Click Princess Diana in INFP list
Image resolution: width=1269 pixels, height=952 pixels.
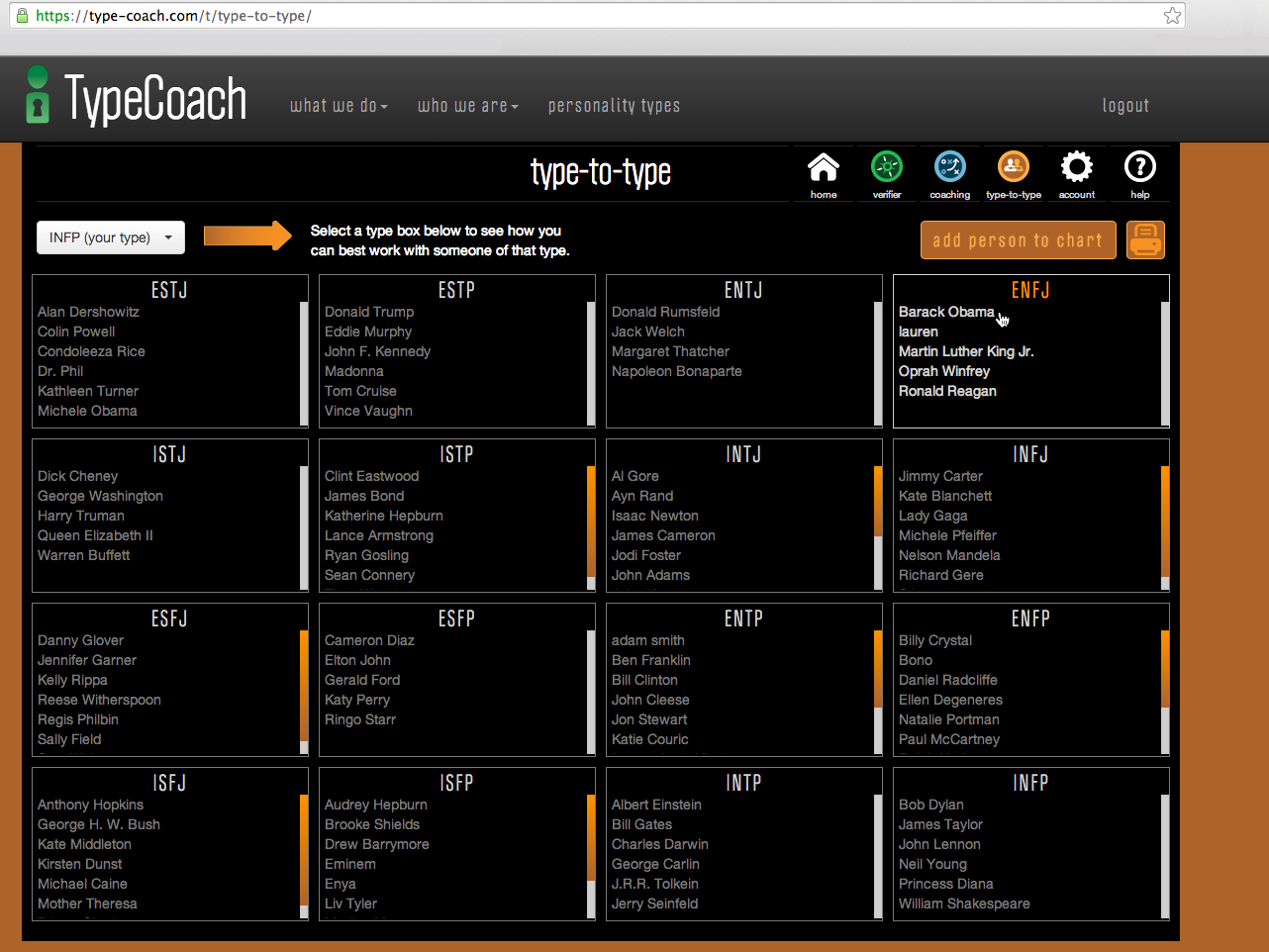point(945,884)
